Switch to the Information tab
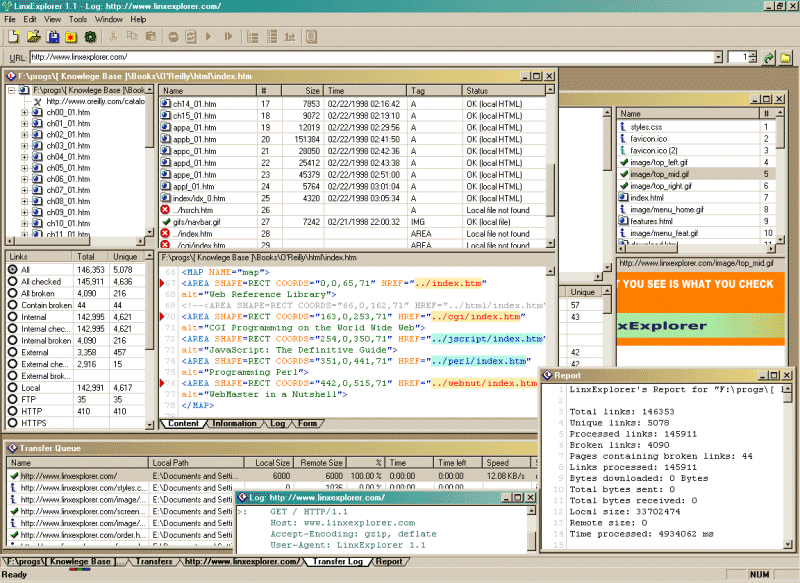The width and height of the screenshot is (800, 583). click(234, 423)
